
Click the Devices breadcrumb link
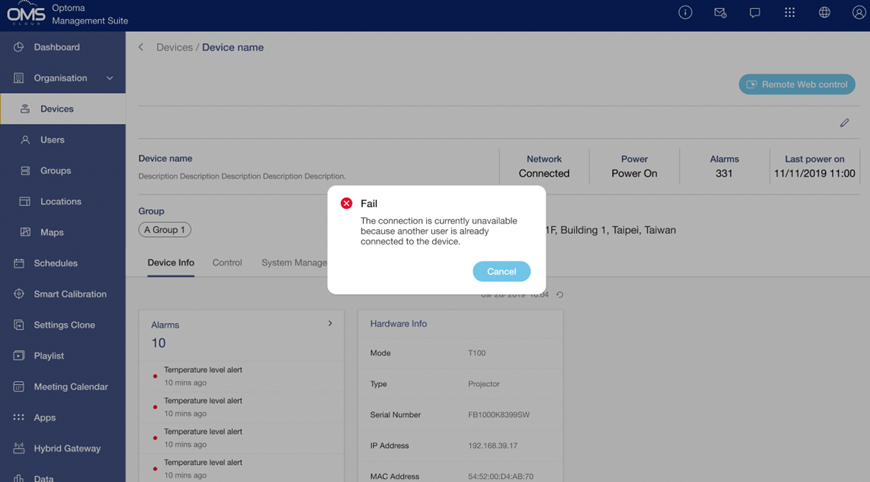tap(174, 47)
